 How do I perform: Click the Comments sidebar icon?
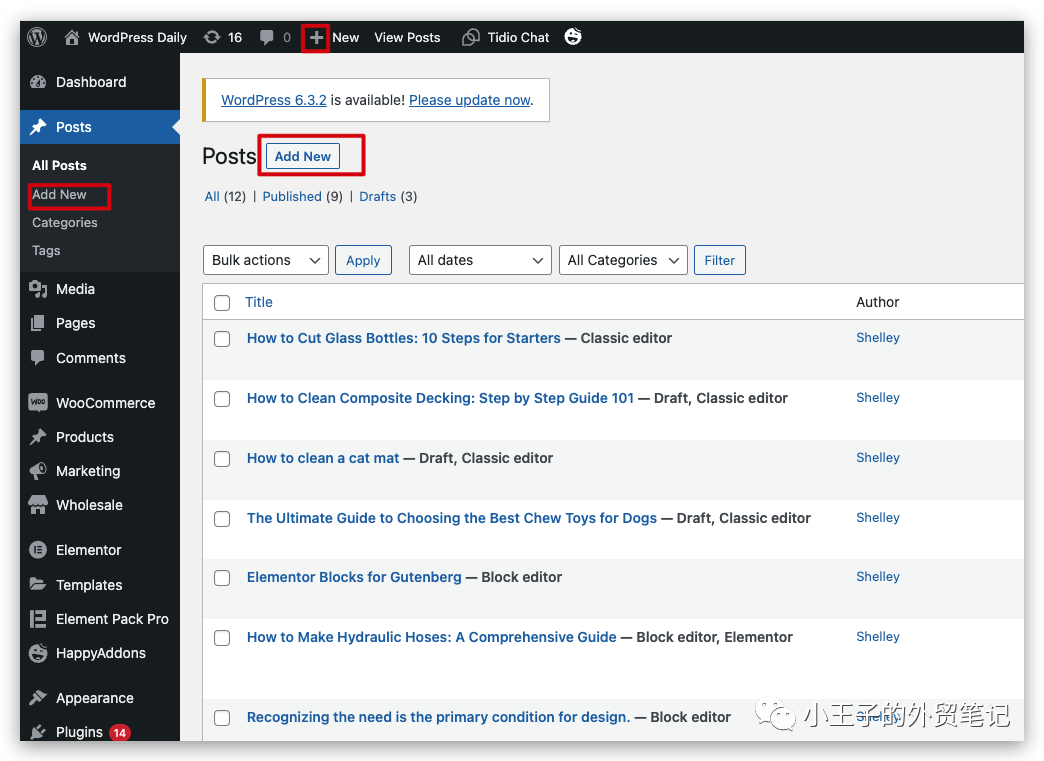pos(38,358)
